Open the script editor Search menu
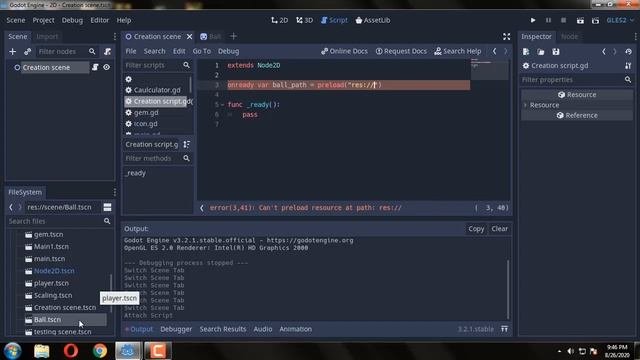Image resolution: width=640 pixels, height=360 pixels. point(154,51)
